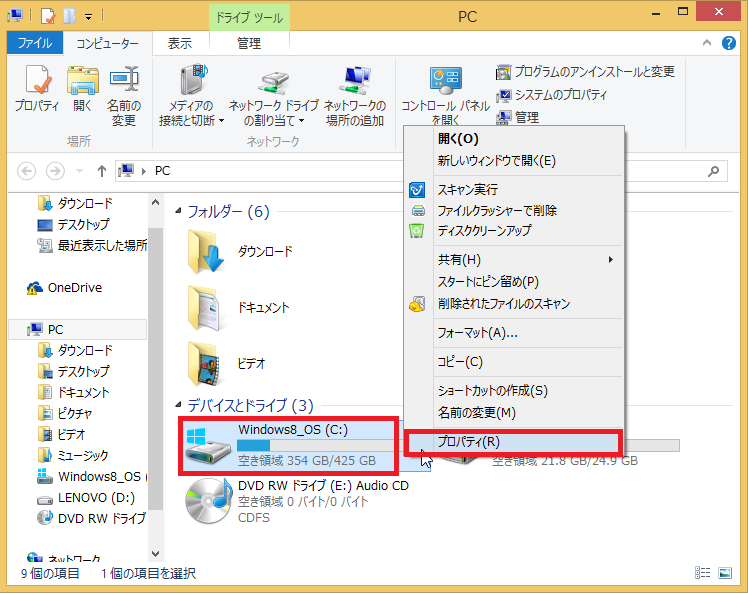Screen dimensions: 748x593
Task: Choose Create shortcut (ショートカットの作成(S))
Action: point(514,391)
